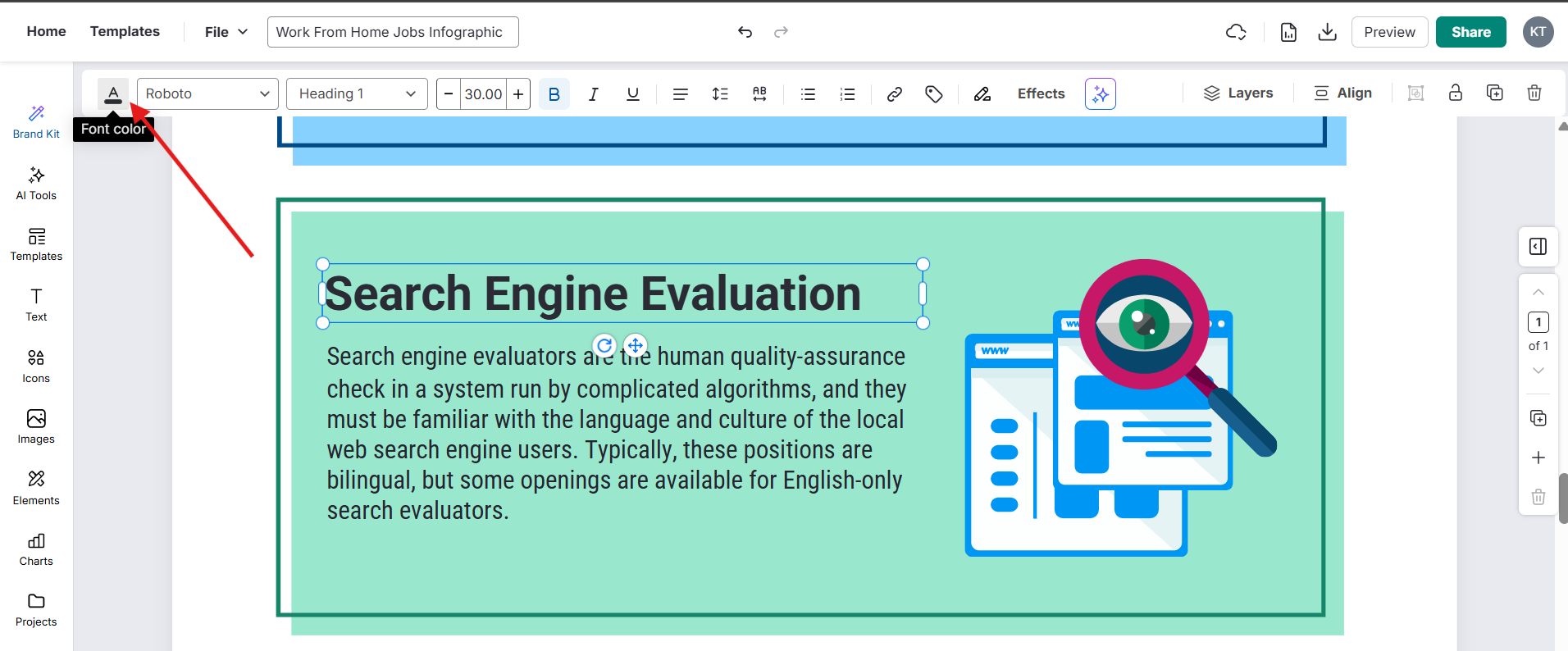The image size is (1568, 651).
Task: Open the Roboto font family dropdown
Action: [x=207, y=93]
